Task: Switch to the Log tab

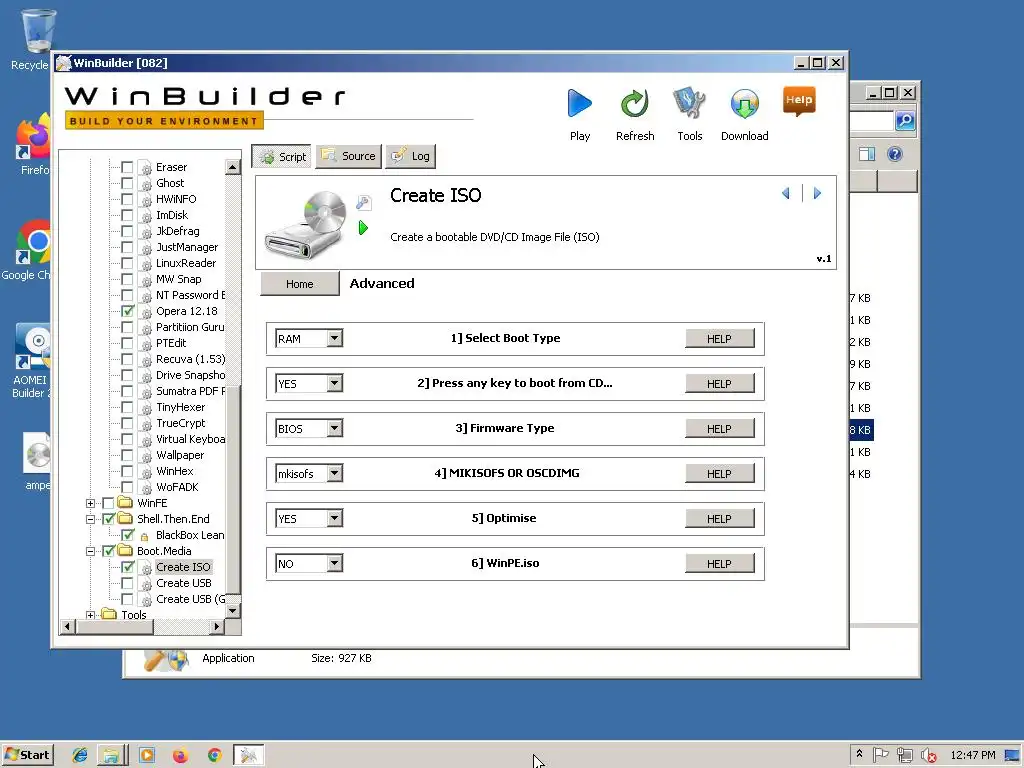Action: click(411, 156)
